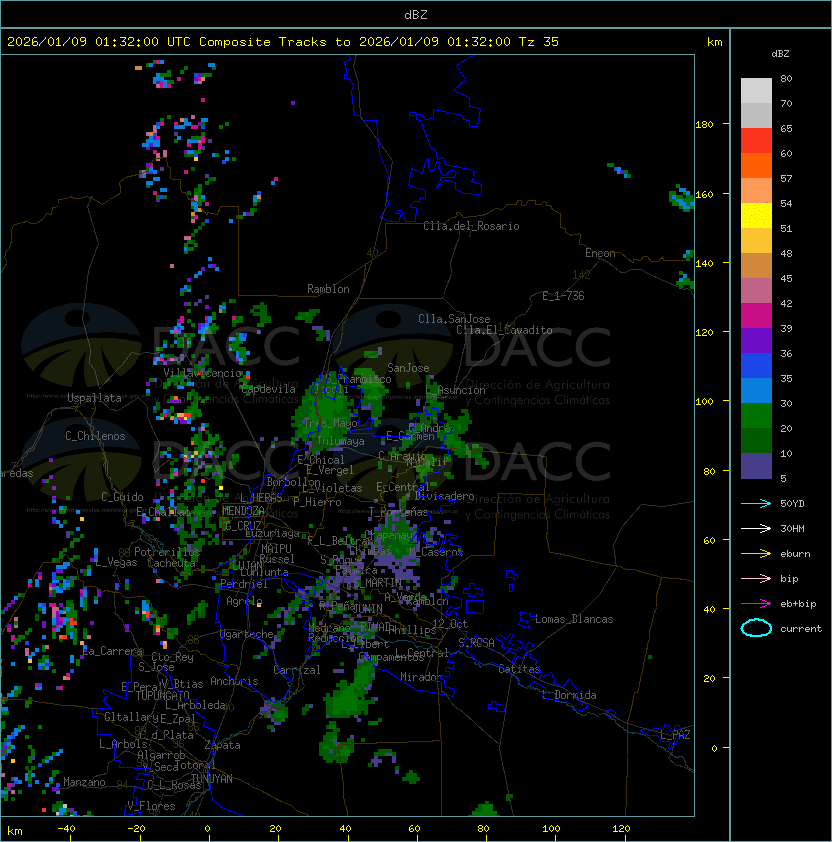The width and height of the screenshot is (832, 842).
Task: Pick the slate swatch below the 10 label
Action: (756, 466)
